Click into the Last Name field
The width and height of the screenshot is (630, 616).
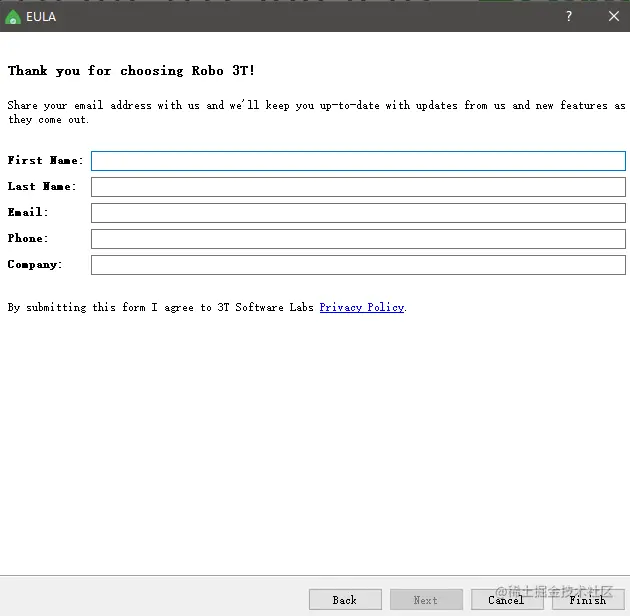click(x=358, y=187)
